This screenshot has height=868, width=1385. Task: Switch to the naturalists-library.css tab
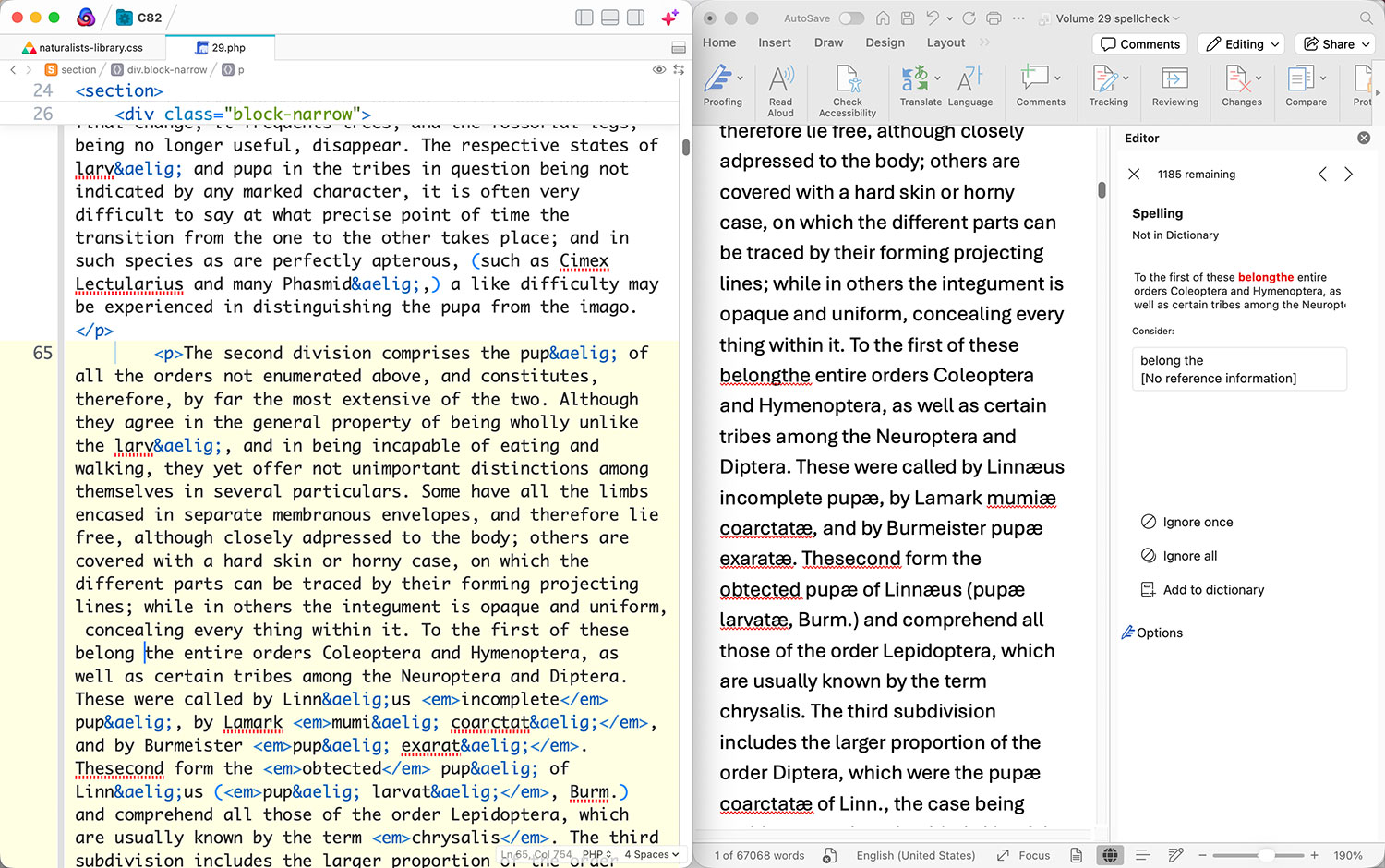(x=83, y=47)
